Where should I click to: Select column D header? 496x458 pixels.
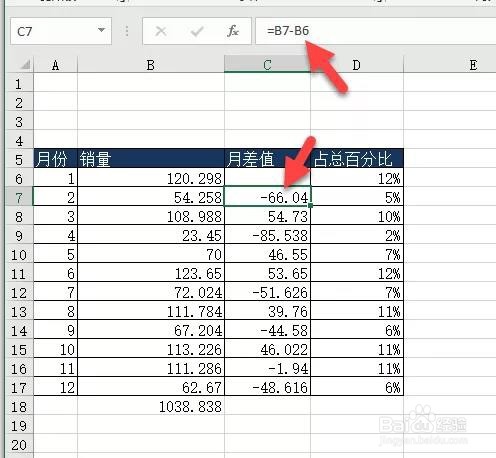point(357,64)
